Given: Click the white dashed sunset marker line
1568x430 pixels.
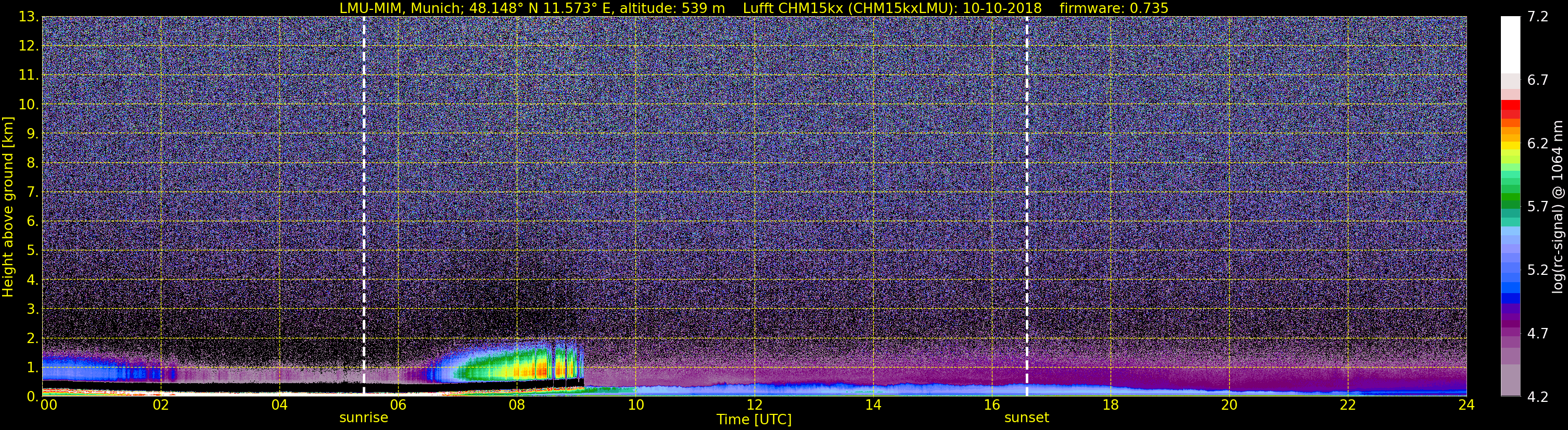Looking at the screenshot, I should pyautogui.click(x=1027, y=206).
